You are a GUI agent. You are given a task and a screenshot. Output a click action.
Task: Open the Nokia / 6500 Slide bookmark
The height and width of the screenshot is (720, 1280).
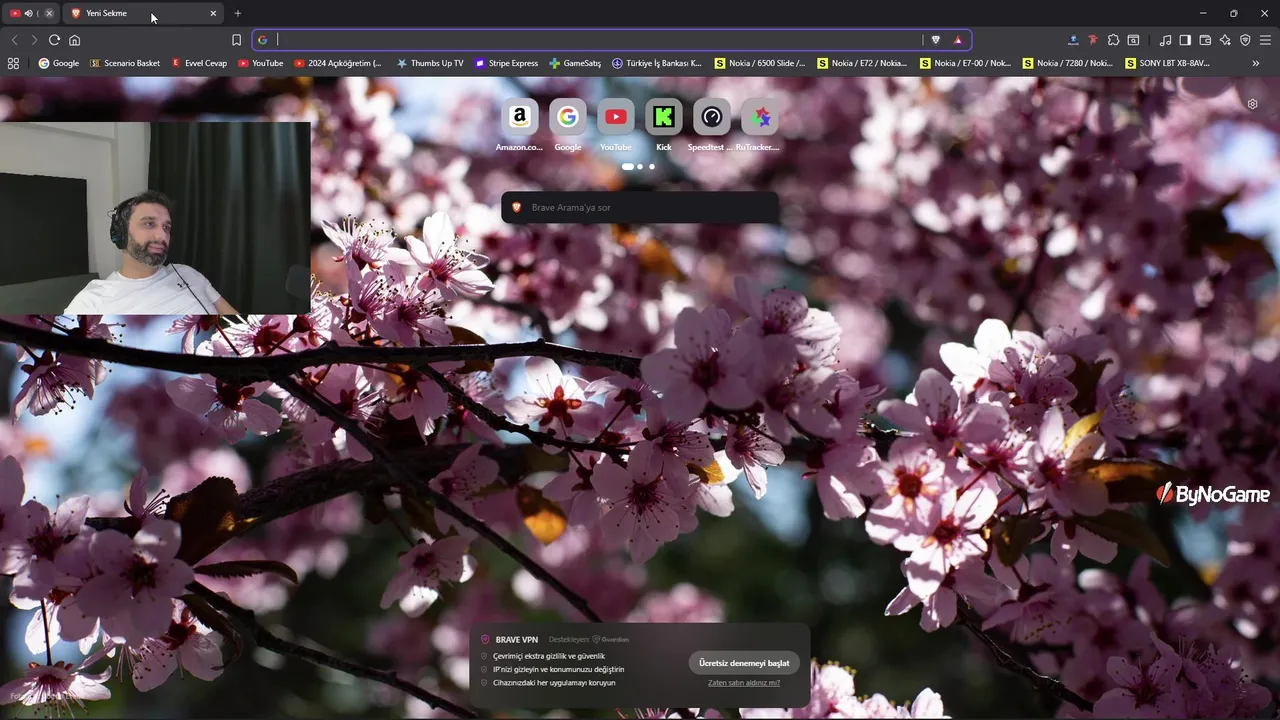point(760,63)
